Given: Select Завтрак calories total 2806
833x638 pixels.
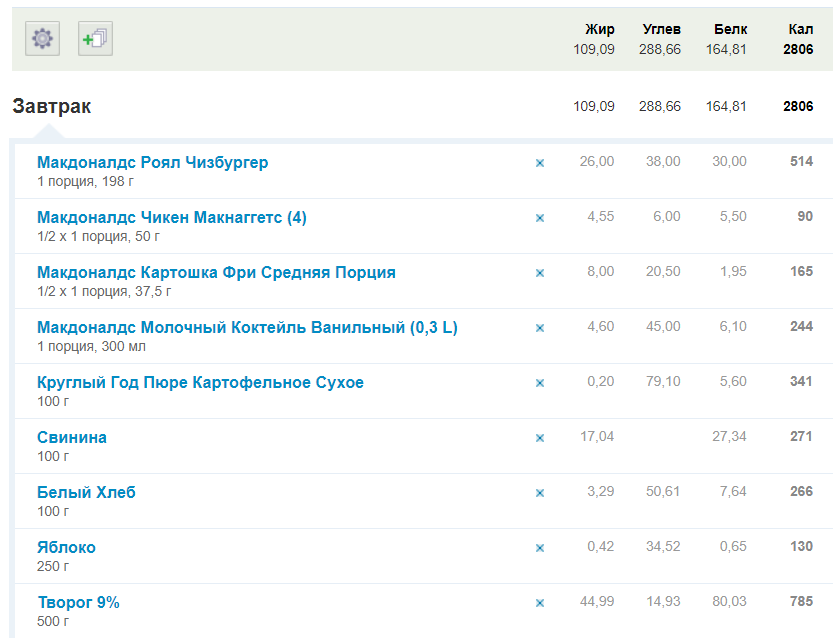Looking at the screenshot, I should click(798, 106).
